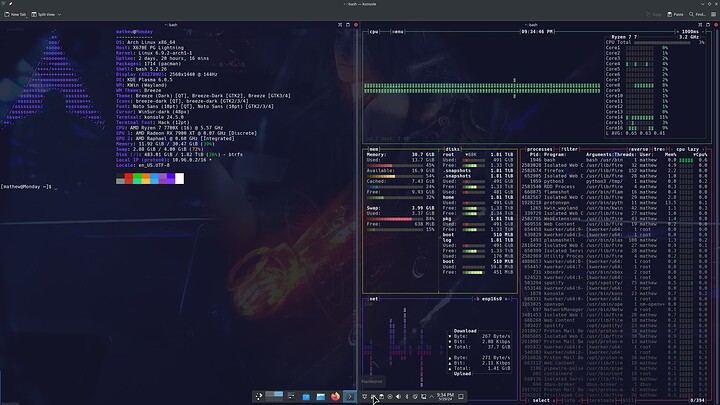Viewport: 720px width, 405px height.
Task: Click the New Tab button
Action: click(16, 14)
